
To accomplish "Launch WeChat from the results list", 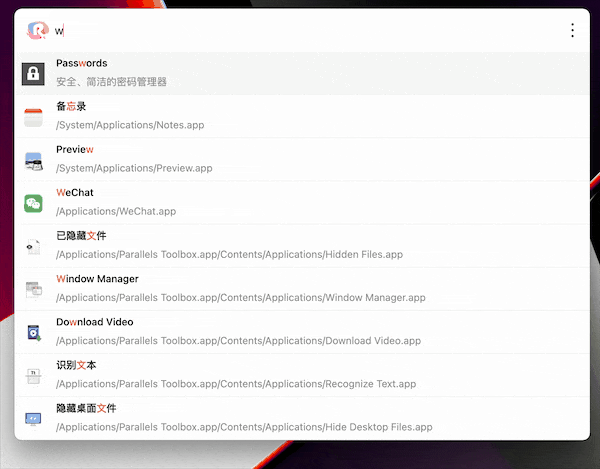I will [76, 193].
